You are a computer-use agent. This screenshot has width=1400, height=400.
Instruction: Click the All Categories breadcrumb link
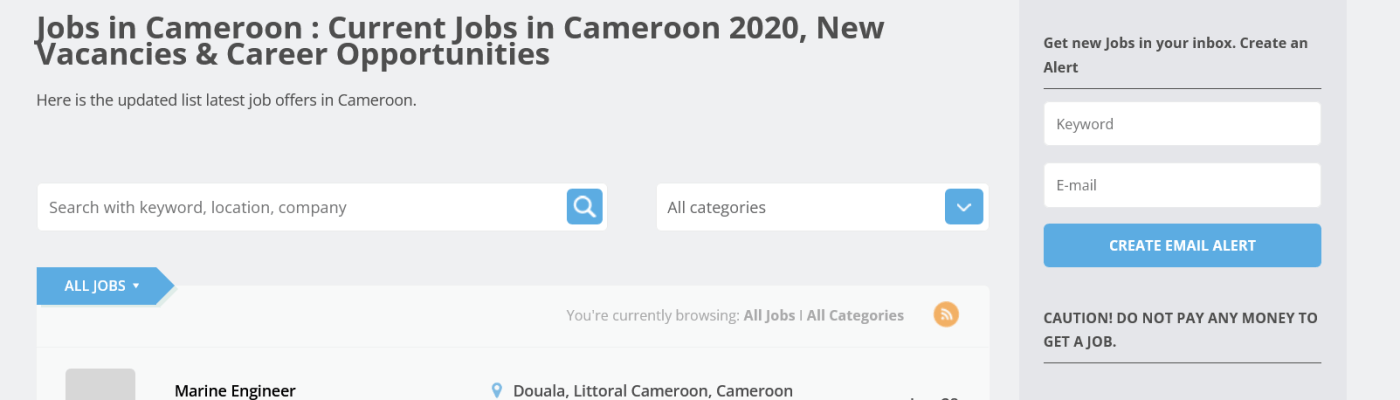click(855, 315)
